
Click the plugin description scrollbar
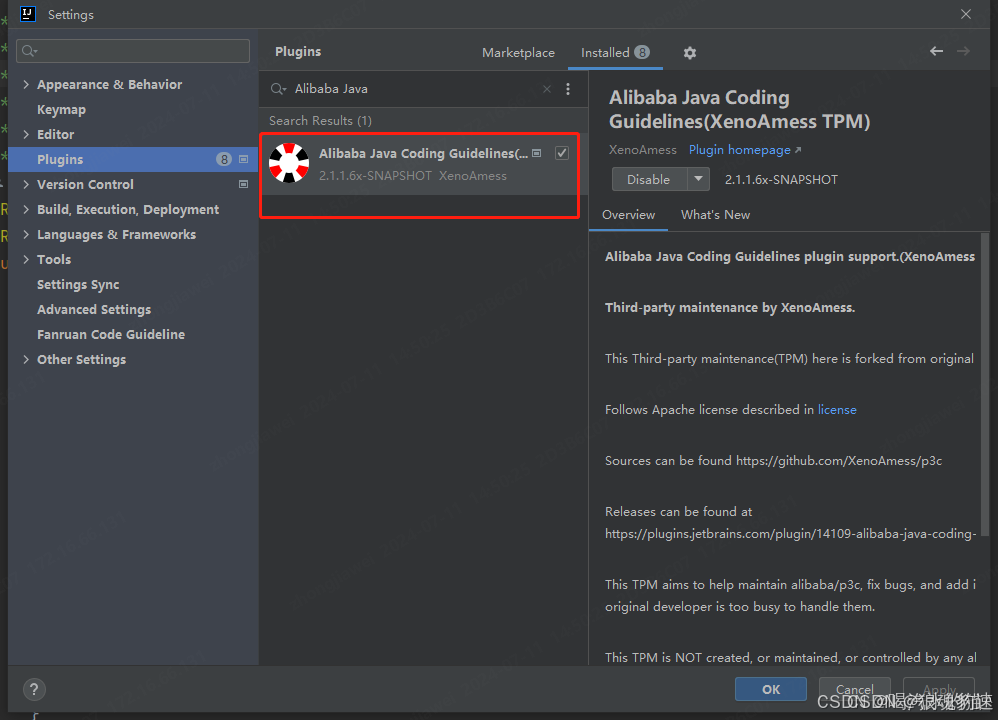(985, 385)
